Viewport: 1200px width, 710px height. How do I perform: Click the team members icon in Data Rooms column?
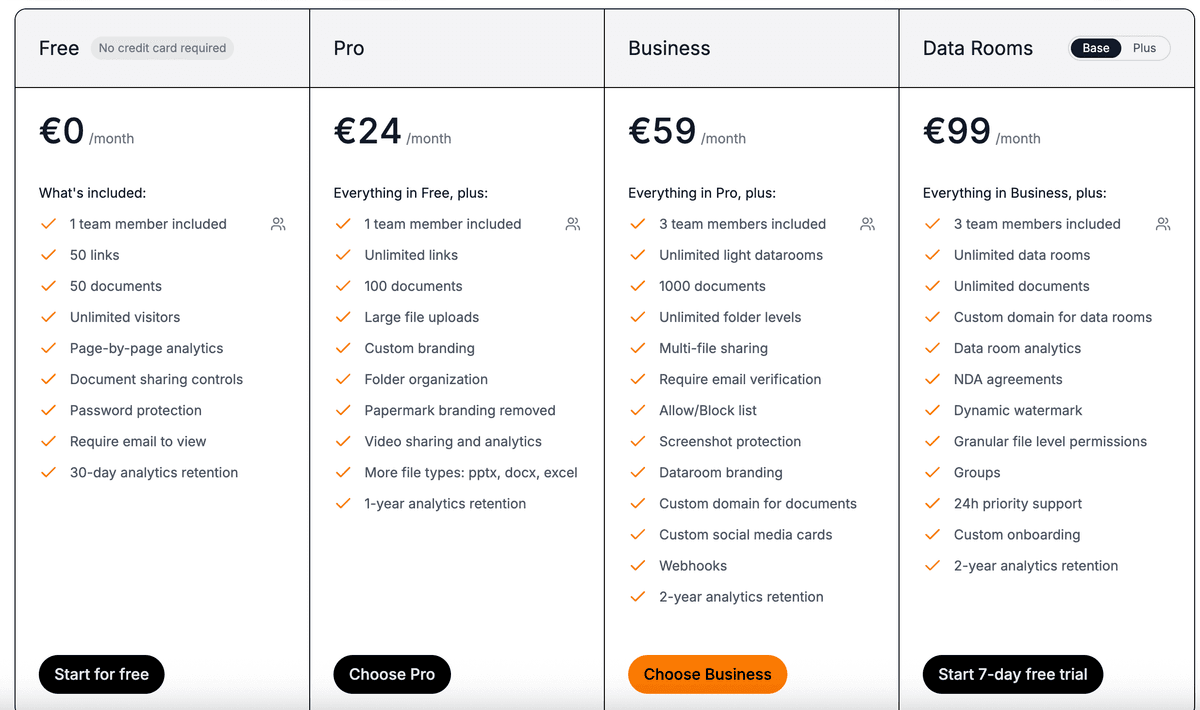pos(1162,224)
